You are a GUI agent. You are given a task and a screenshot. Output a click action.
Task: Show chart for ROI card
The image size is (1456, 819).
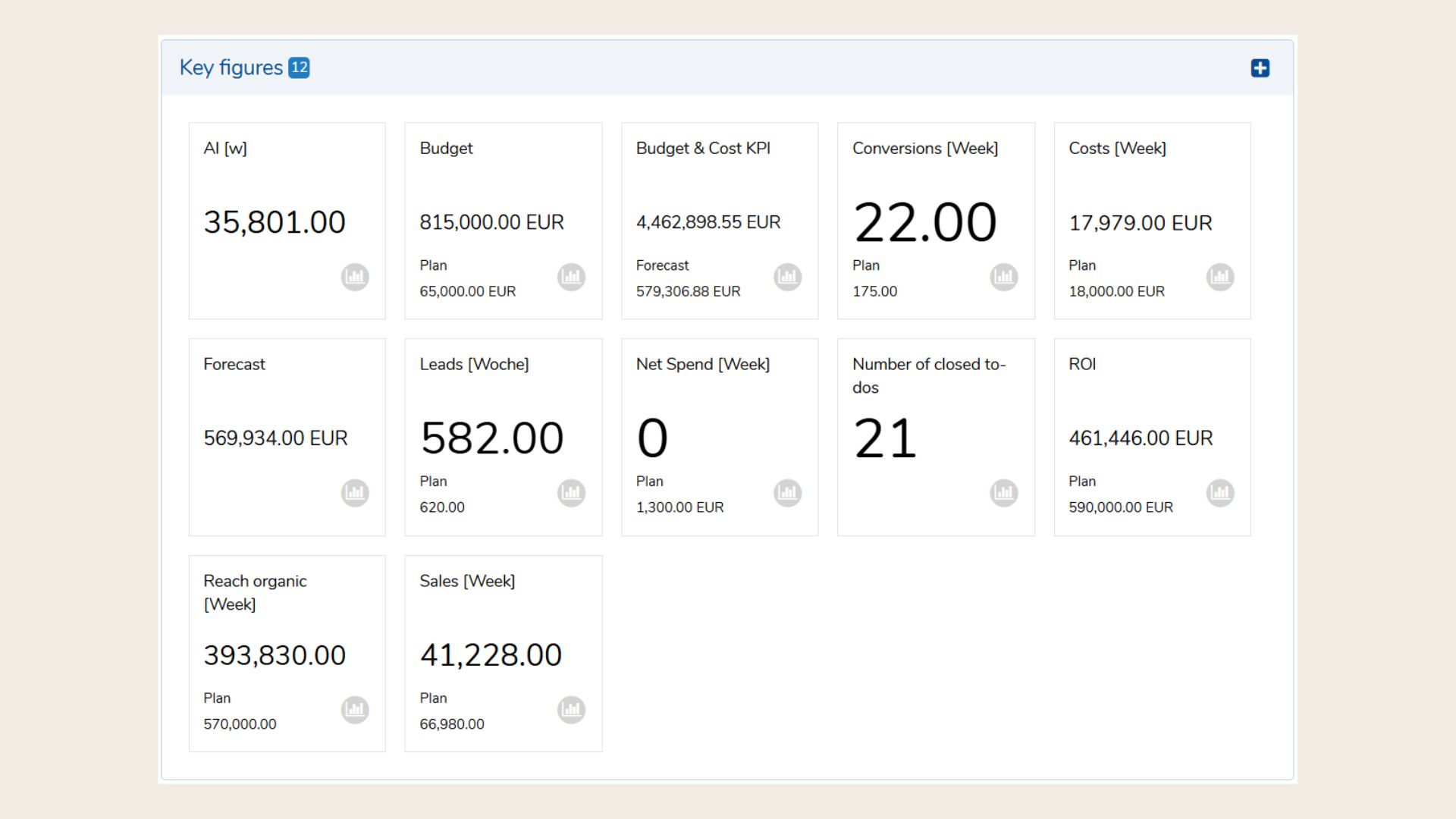1219,493
